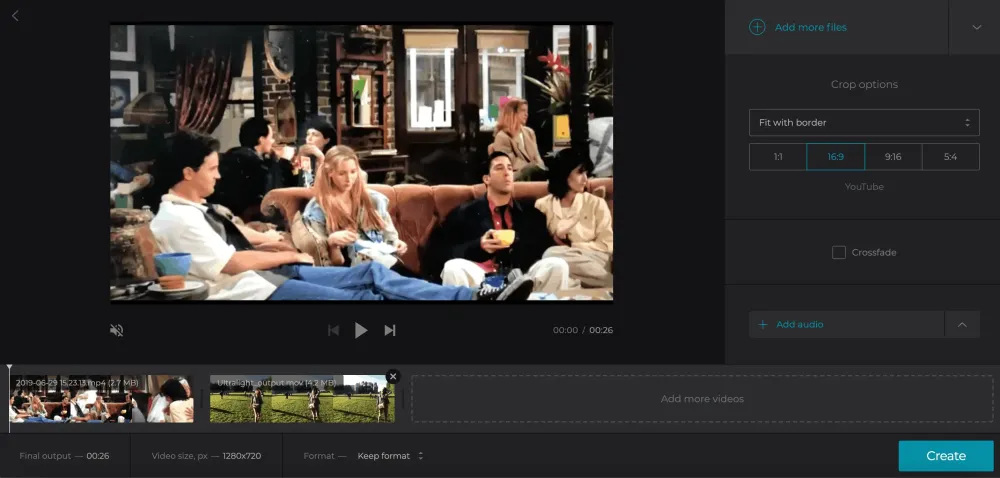The image size is (1000, 478).
Task: Open the Keep format dropdown
Action: [x=391, y=456]
